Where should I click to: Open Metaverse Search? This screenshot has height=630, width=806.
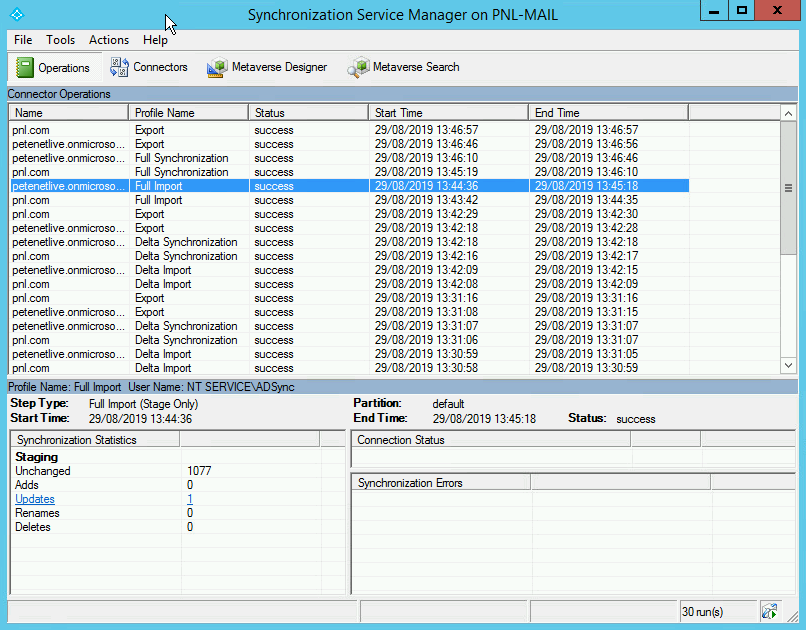click(x=403, y=67)
